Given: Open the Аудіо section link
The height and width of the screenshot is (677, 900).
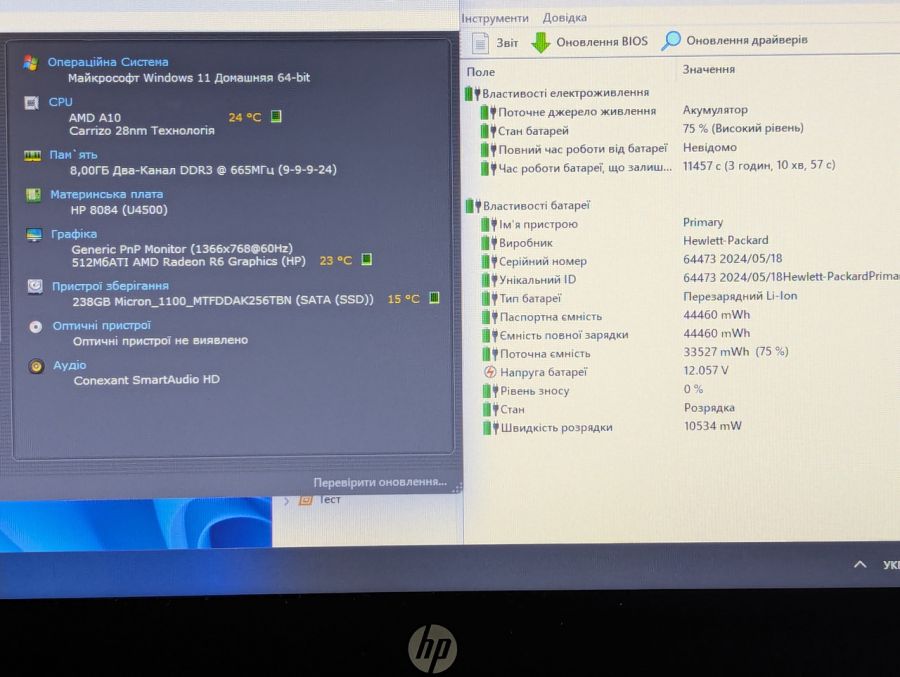Looking at the screenshot, I should 69,365.
